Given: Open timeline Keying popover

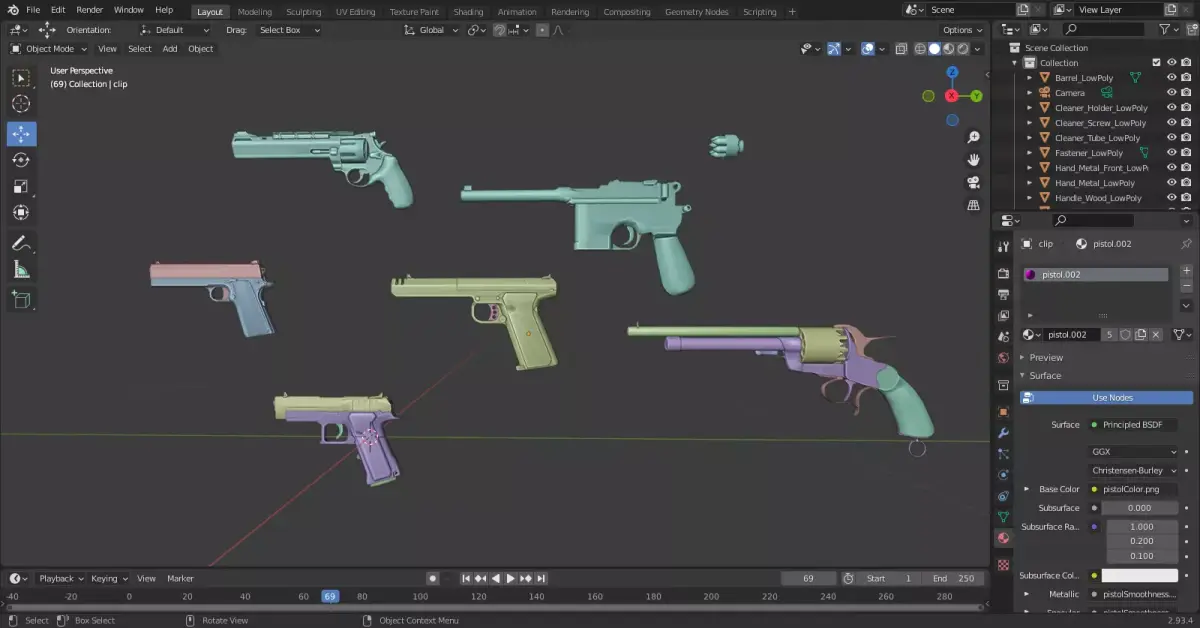Looking at the screenshot, I should [108, 578].
